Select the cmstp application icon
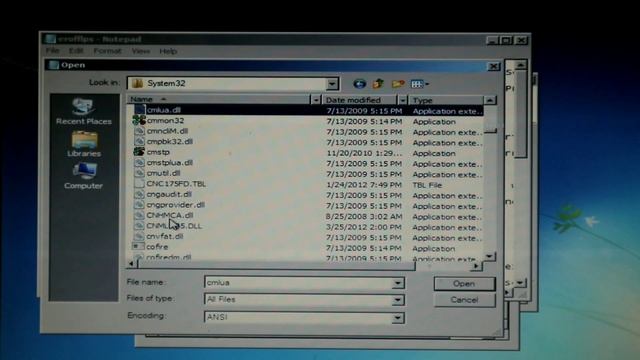Screen dimensions: 640x360 coord(139,152)
